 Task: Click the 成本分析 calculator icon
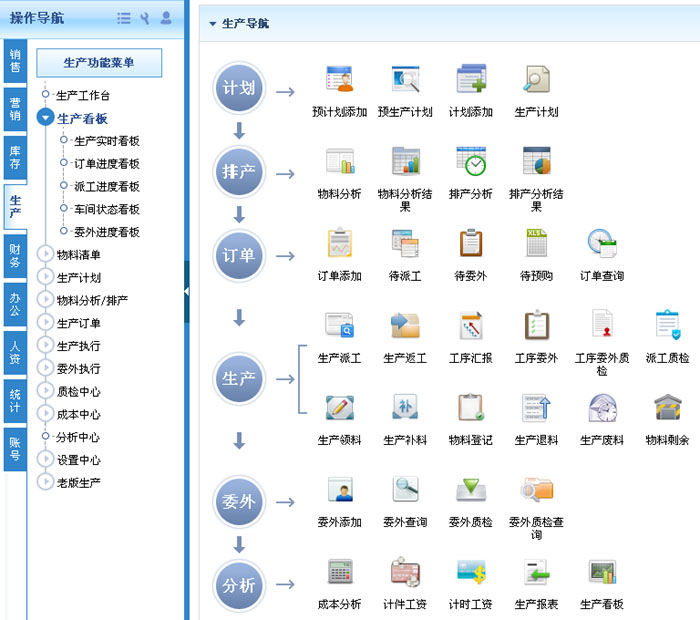point(339,572)
